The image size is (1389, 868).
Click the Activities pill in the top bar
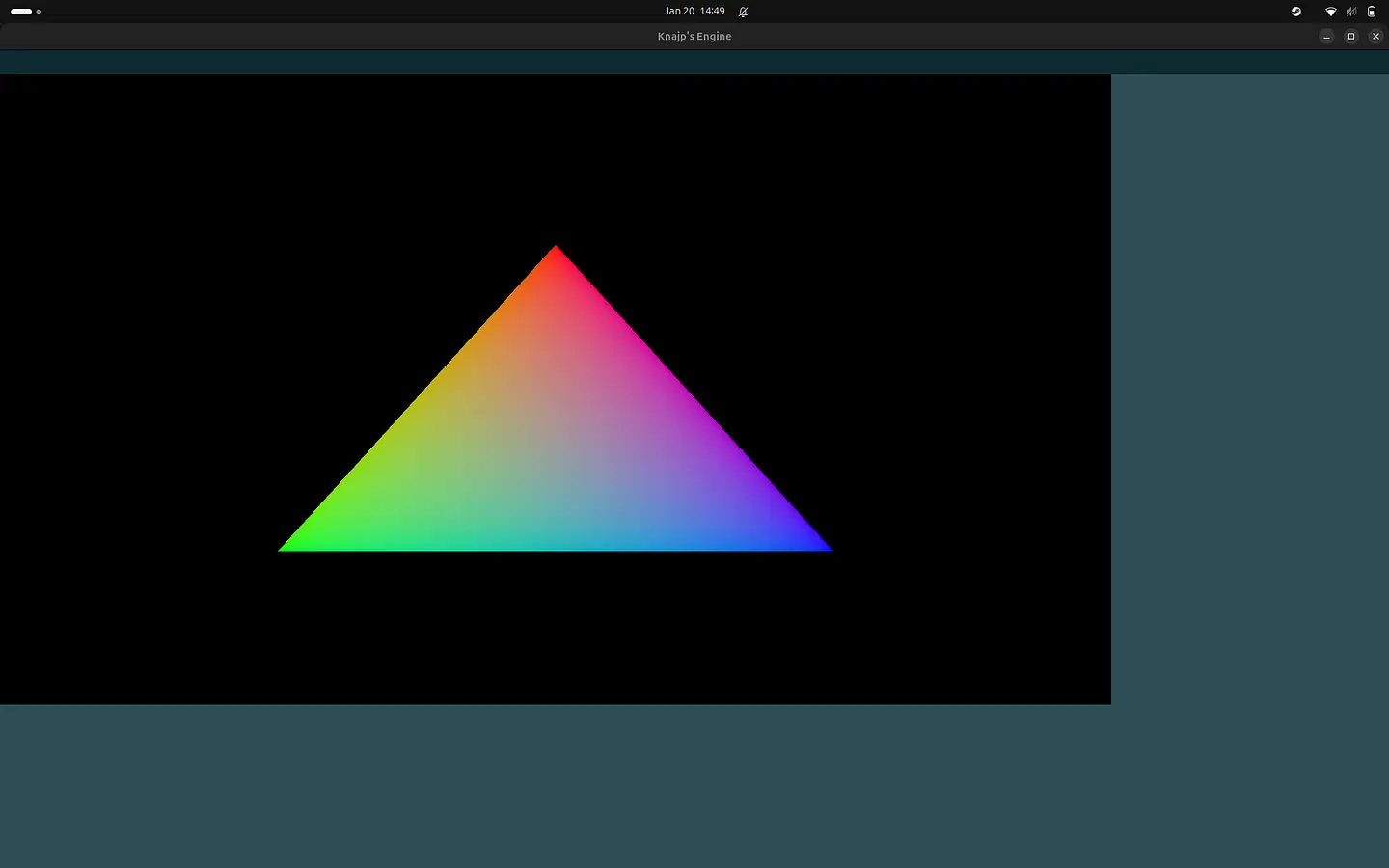[21, 12]
